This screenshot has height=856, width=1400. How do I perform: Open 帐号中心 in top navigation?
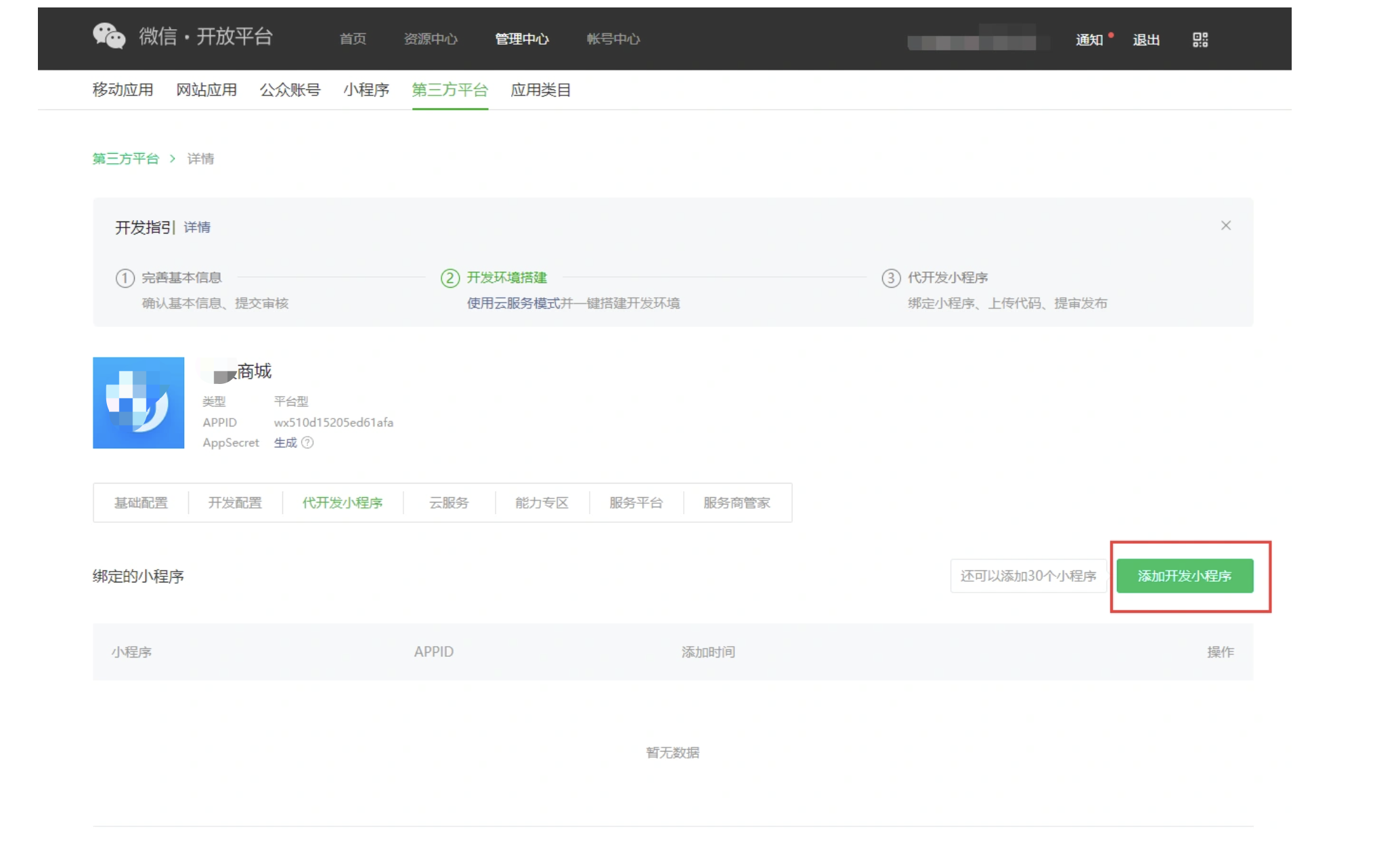(x=613, y=39)
